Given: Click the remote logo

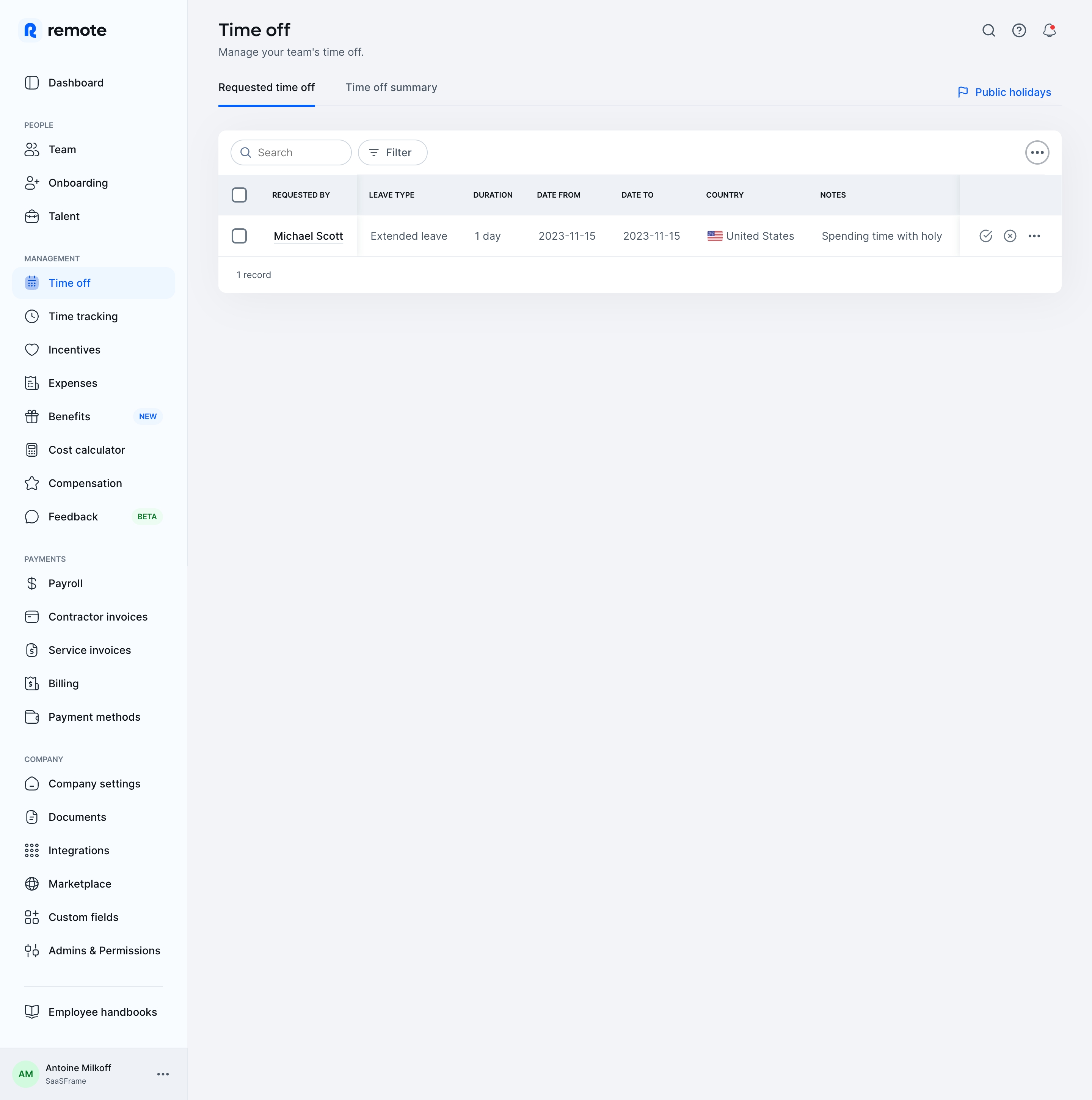Looking at the screenshot, I should 63,30.
